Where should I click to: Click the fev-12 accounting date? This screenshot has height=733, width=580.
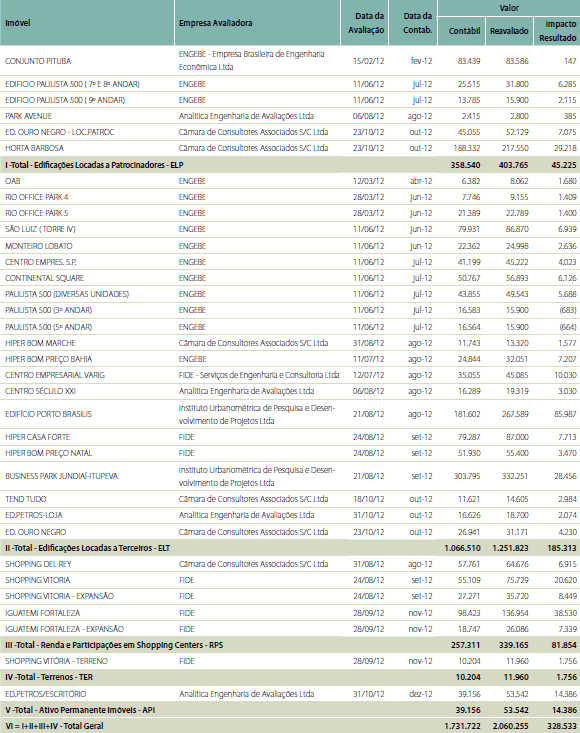(x=422, y=61)
